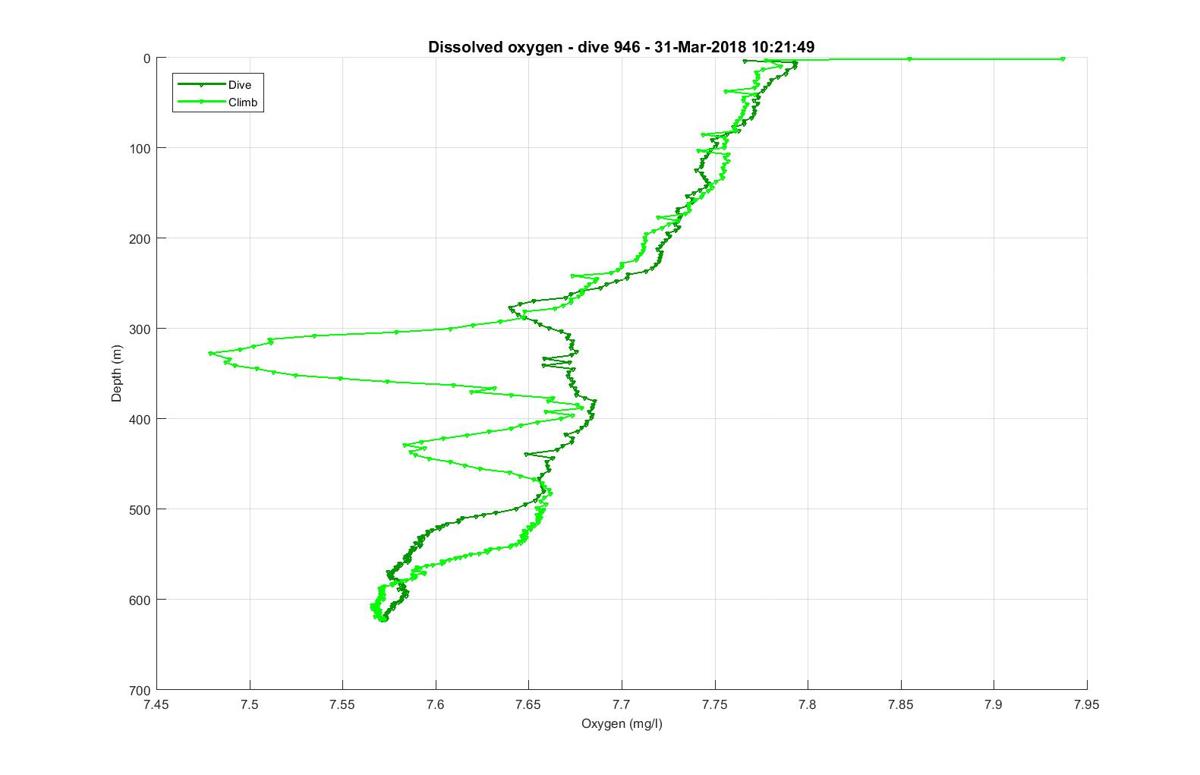
Task: Click the x-axis tick label 7.55
Action: (343, 704)
